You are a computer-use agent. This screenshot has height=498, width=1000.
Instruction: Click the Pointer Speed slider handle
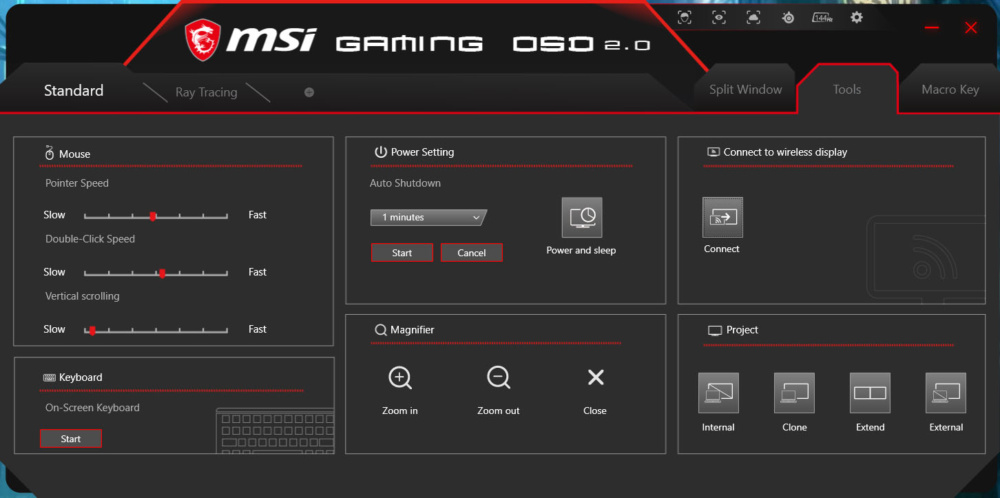152,216
